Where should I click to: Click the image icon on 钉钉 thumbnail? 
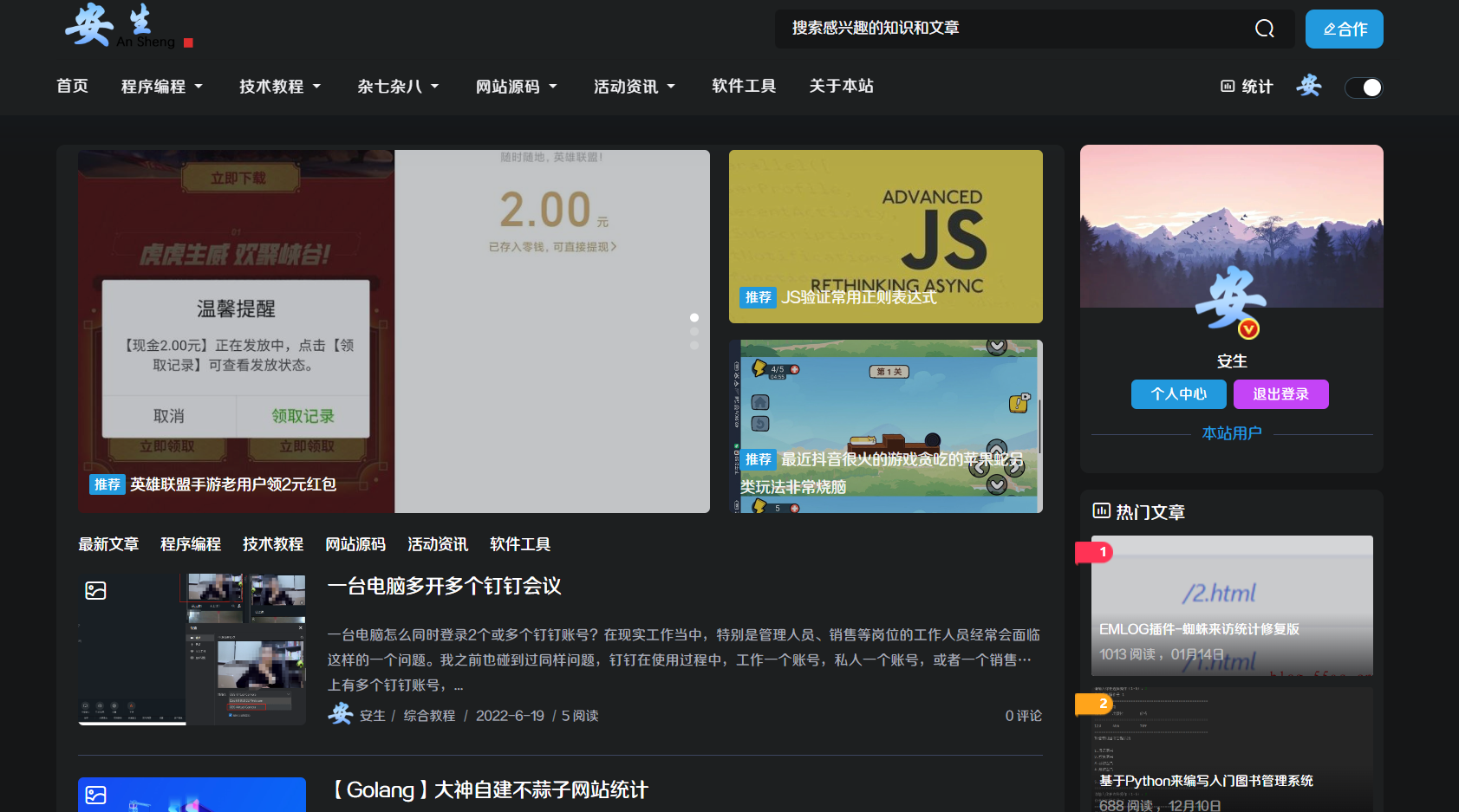pyautogui.click(x=96, y=591)
